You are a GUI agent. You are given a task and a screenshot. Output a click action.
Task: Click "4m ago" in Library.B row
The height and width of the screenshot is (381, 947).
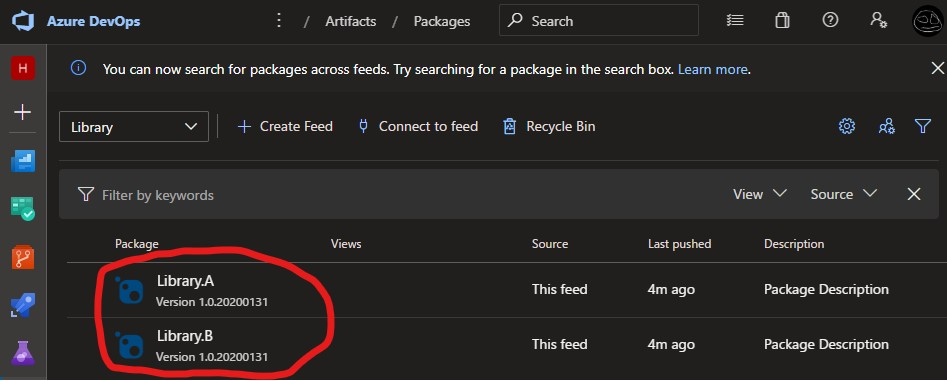click(671, 345)
